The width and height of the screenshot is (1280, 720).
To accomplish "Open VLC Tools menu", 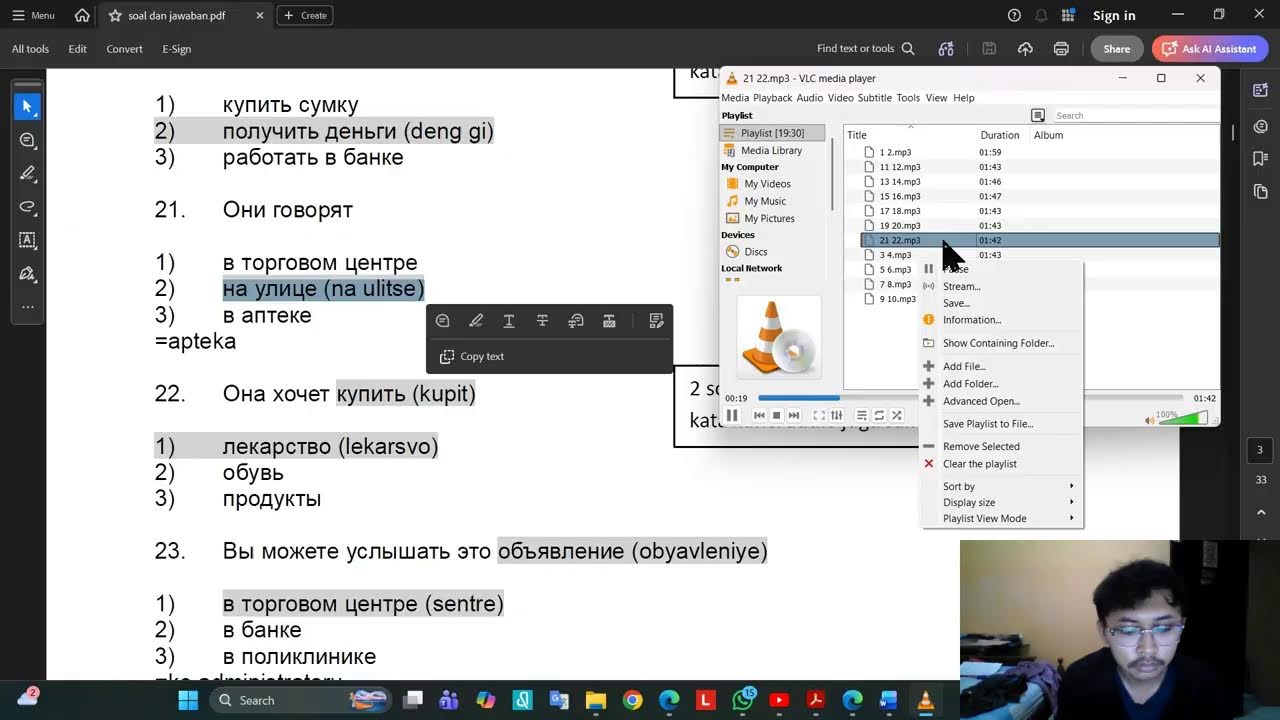I will (908, 98).
